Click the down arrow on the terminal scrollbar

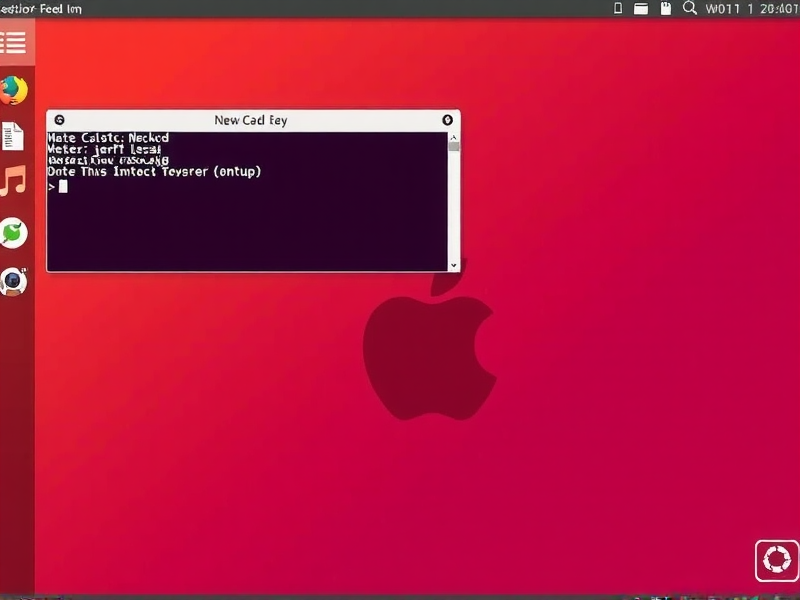[452, 264]
